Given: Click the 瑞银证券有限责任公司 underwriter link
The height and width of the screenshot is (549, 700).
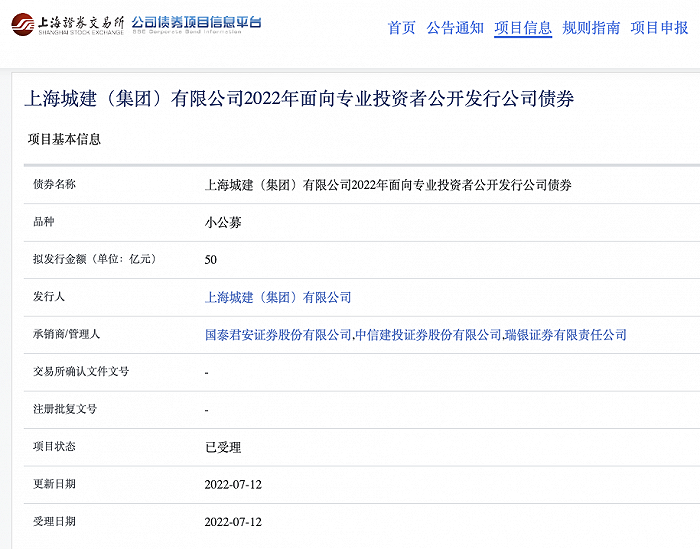Looking at the screenshot, I should pyautogui.click(x=566, y=335).
